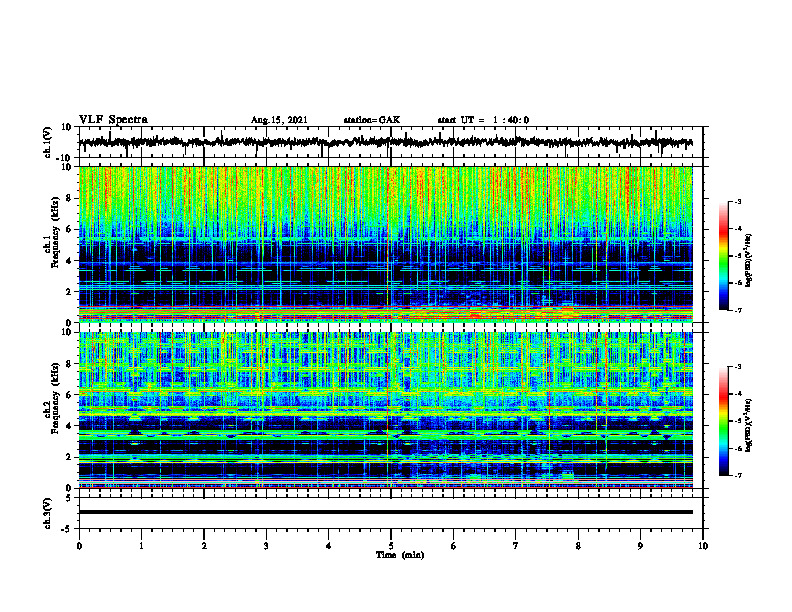Click the time axis tick label "4"
Viewport: 792px width, 612px height.
329,546
